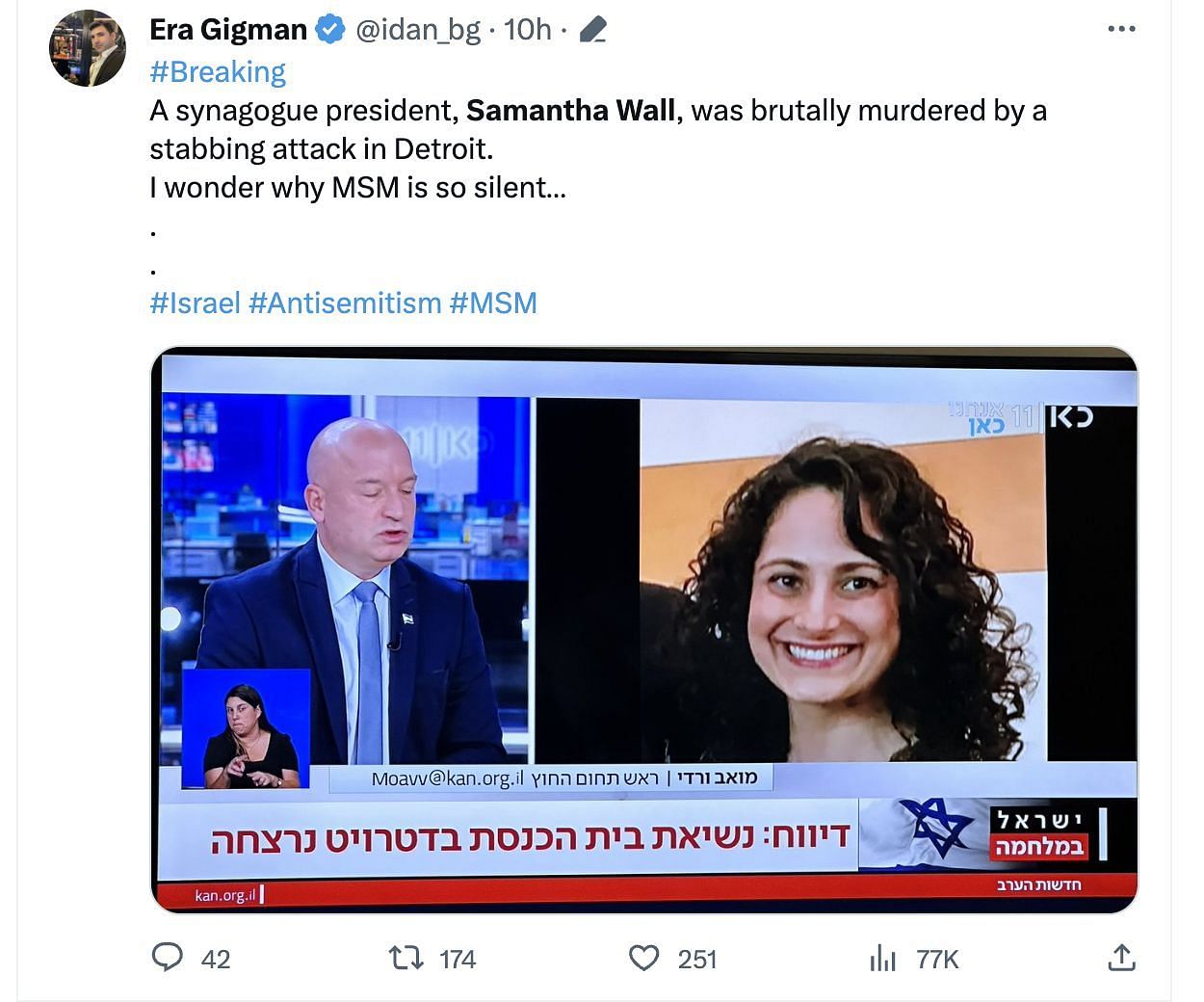Open the #Breaking hashtag
Image resolution: width=1204 pixels, height=1002 pixels.
point(218,72)
